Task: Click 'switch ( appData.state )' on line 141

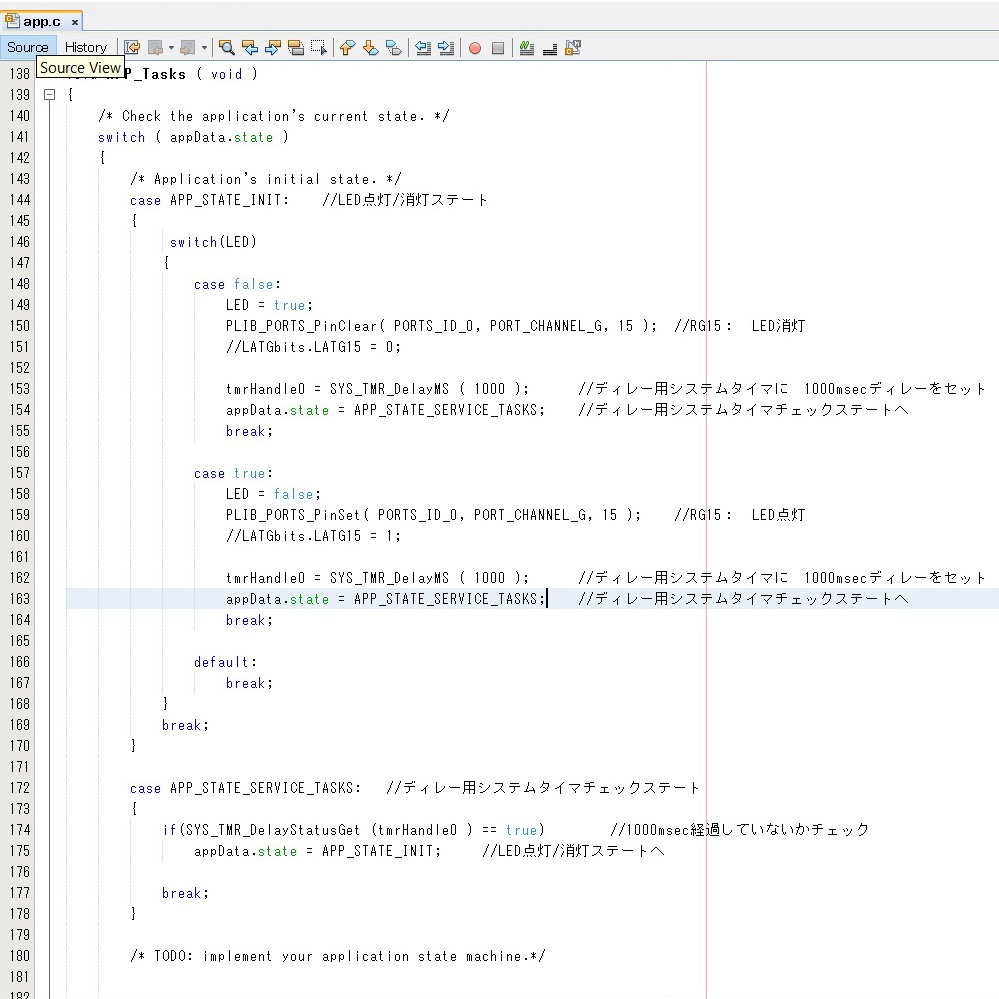Action: tap(193, 137)
